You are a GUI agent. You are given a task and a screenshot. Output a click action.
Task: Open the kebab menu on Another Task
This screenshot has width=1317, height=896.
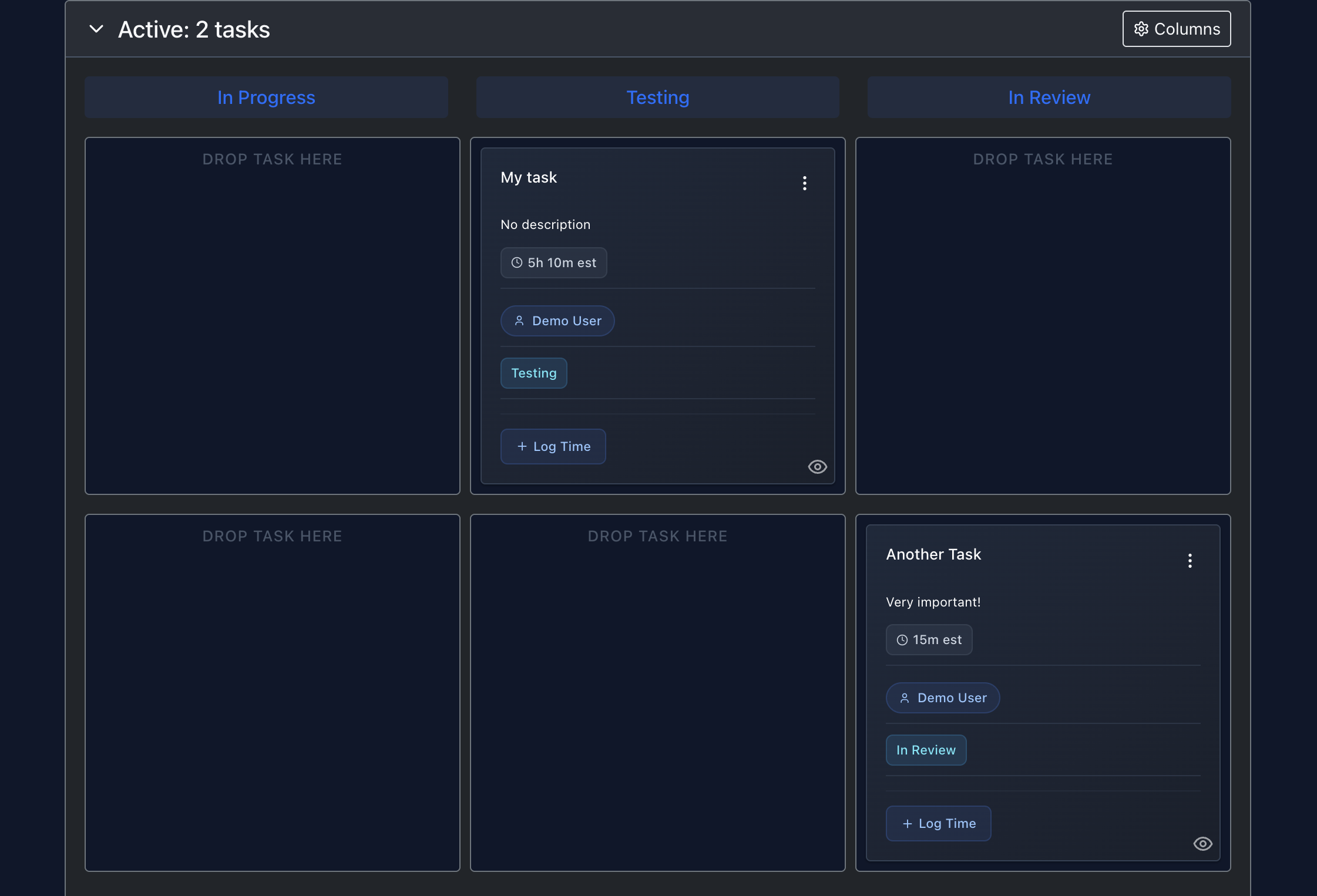click(1190, 561)
